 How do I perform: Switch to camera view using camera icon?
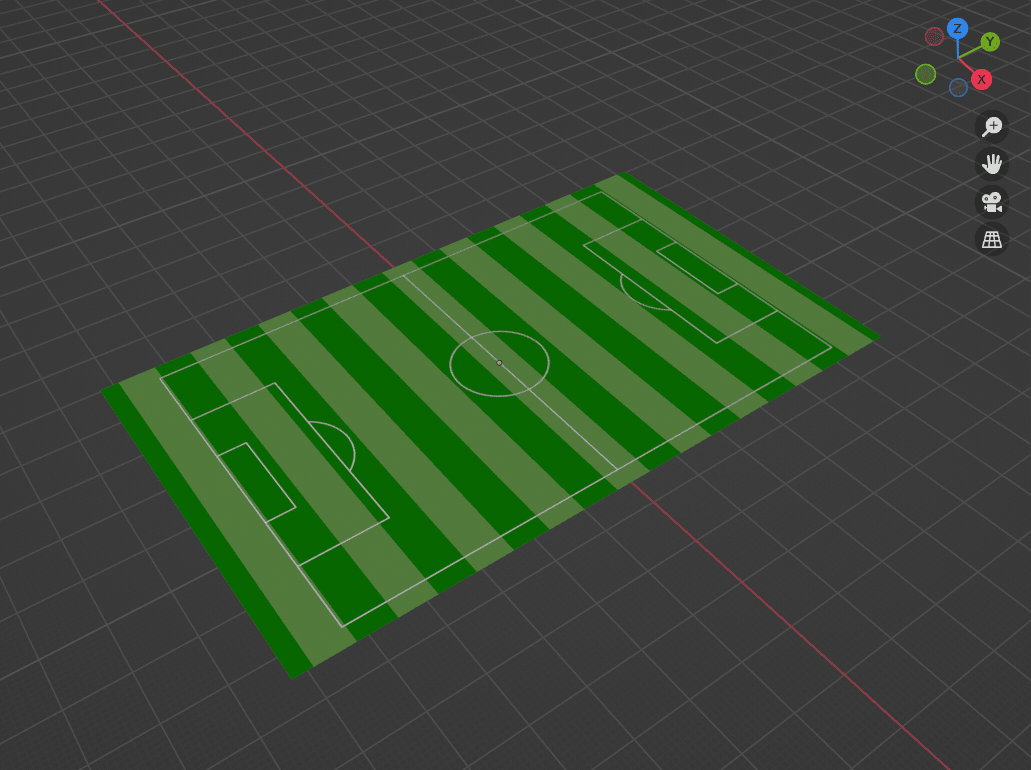[991, 201]
